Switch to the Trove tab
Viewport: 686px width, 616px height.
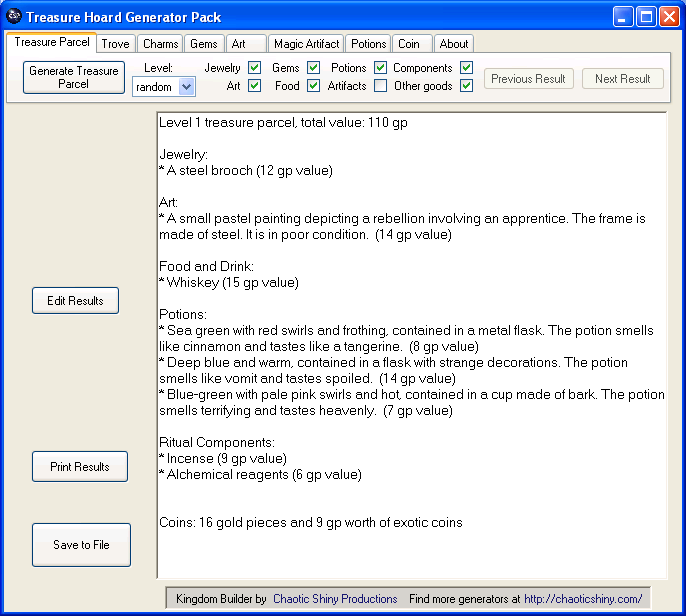pos(116,44)
